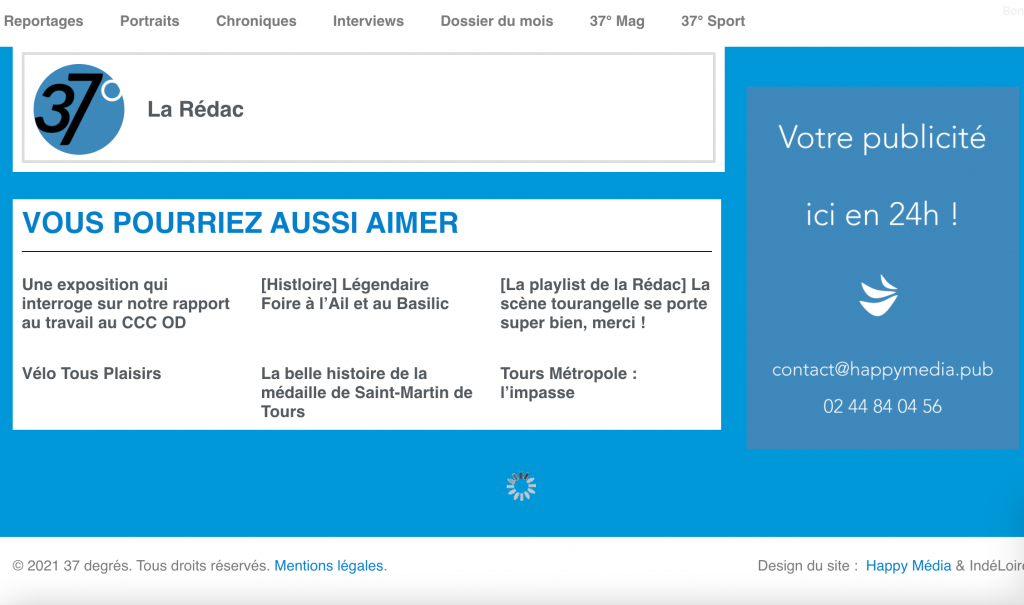Click the 37° round logo avatar
Image resolution: width=1024 pixels, height=605 pixels.
[78, 109]
